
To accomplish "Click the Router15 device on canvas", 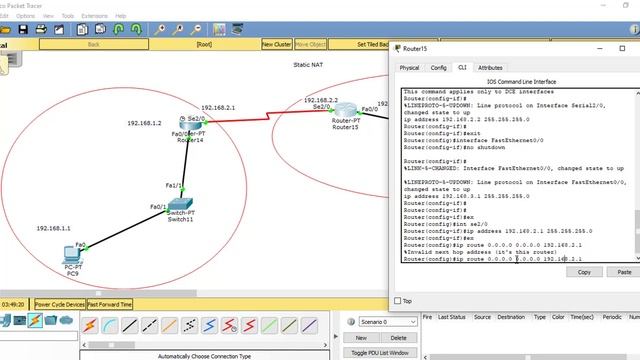I will (345, 110).
